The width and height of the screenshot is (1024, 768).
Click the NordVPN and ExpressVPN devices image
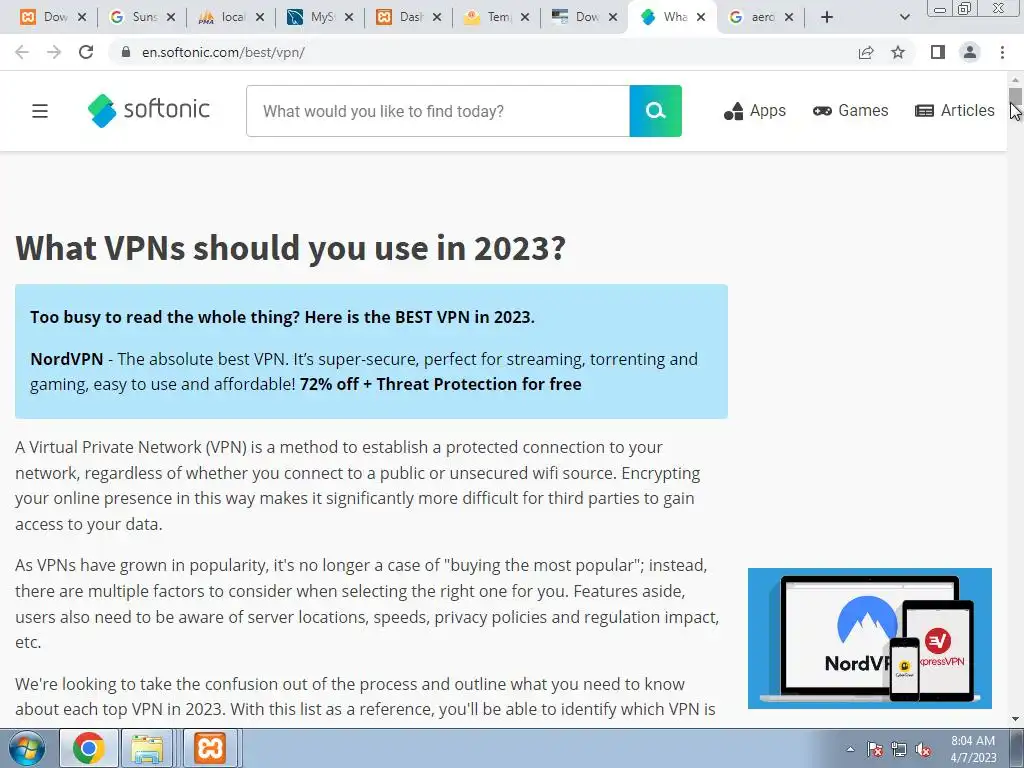coord(870,638)
